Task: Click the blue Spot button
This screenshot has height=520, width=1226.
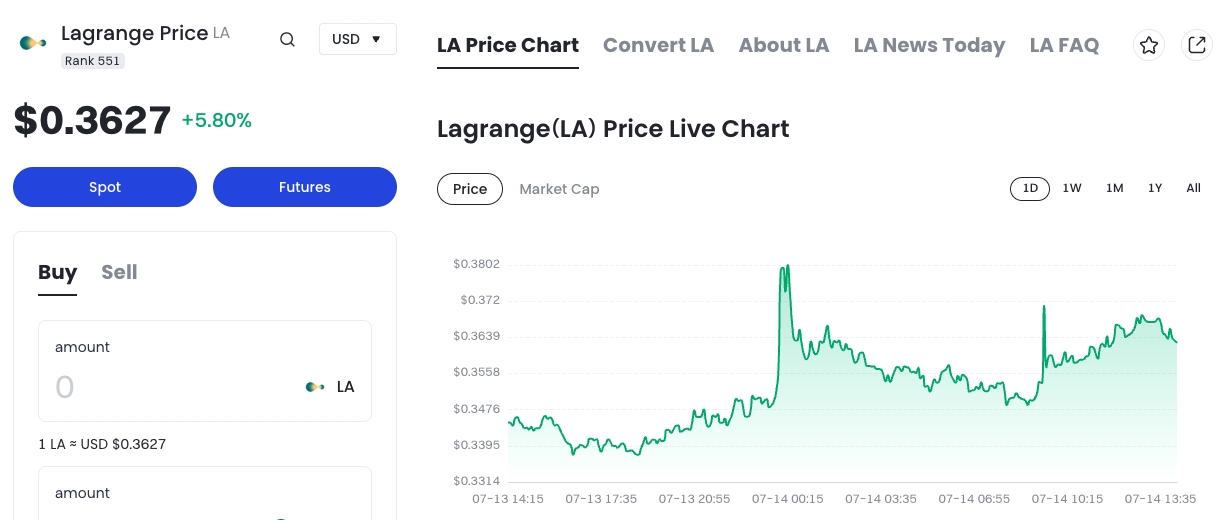Action: [105, 187]
